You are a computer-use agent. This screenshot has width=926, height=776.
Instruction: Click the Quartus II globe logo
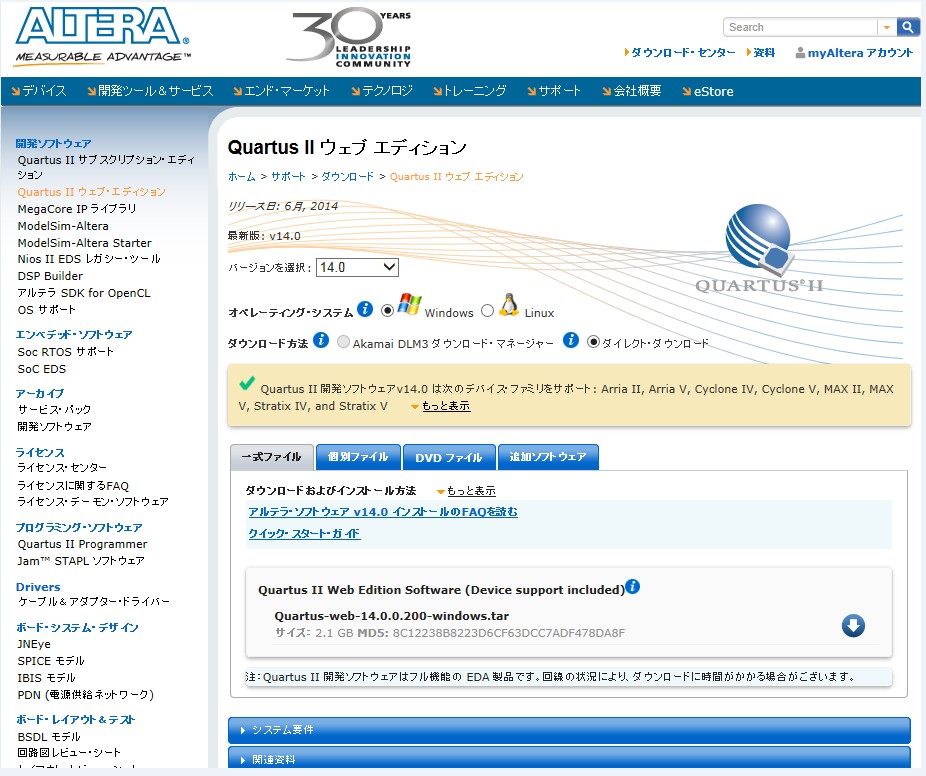tap(759, 248)
